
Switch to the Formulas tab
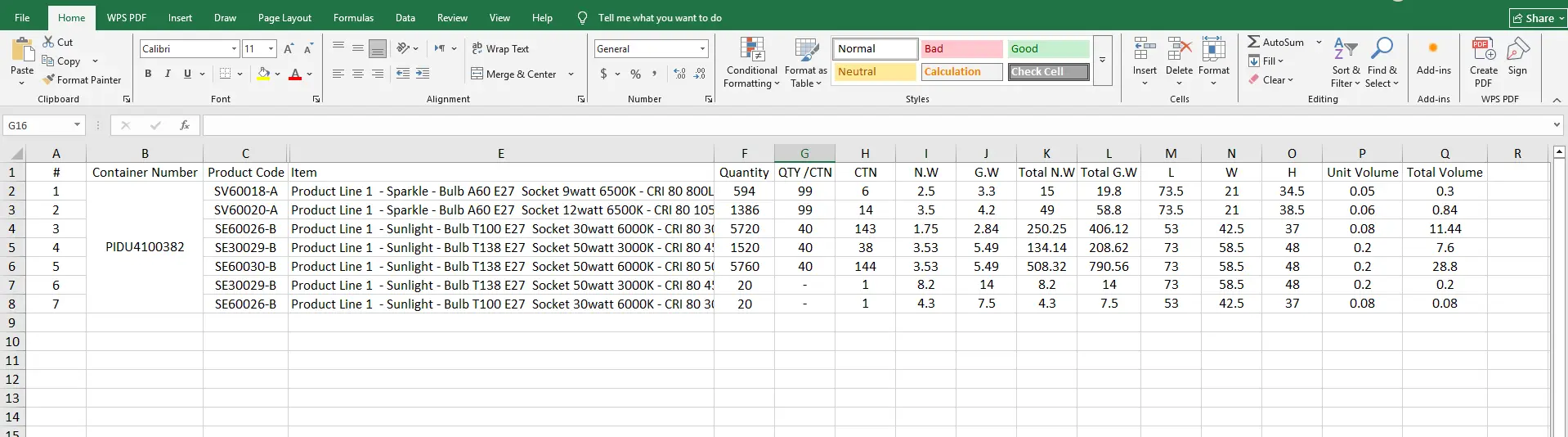coord(353,18)
